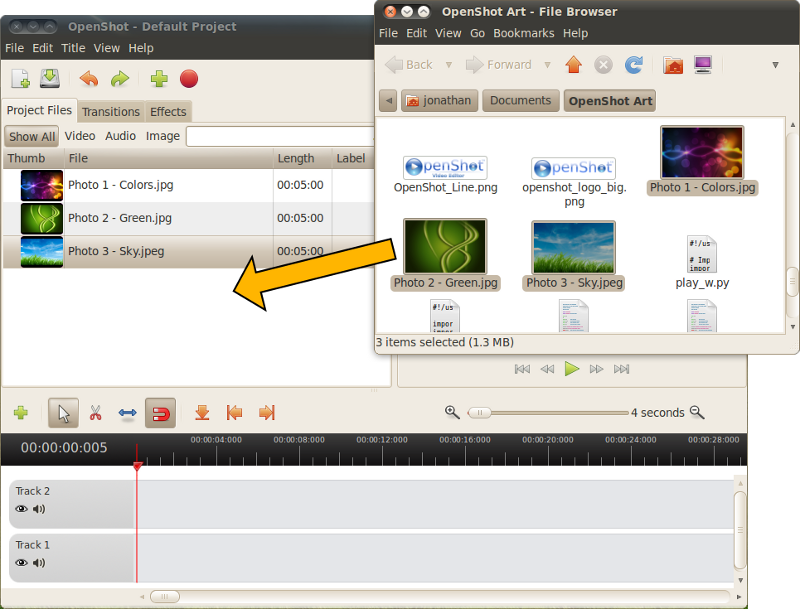
Task: Expand the file browser toolbar overflow arrow
Action: click(x=775, y=65)
